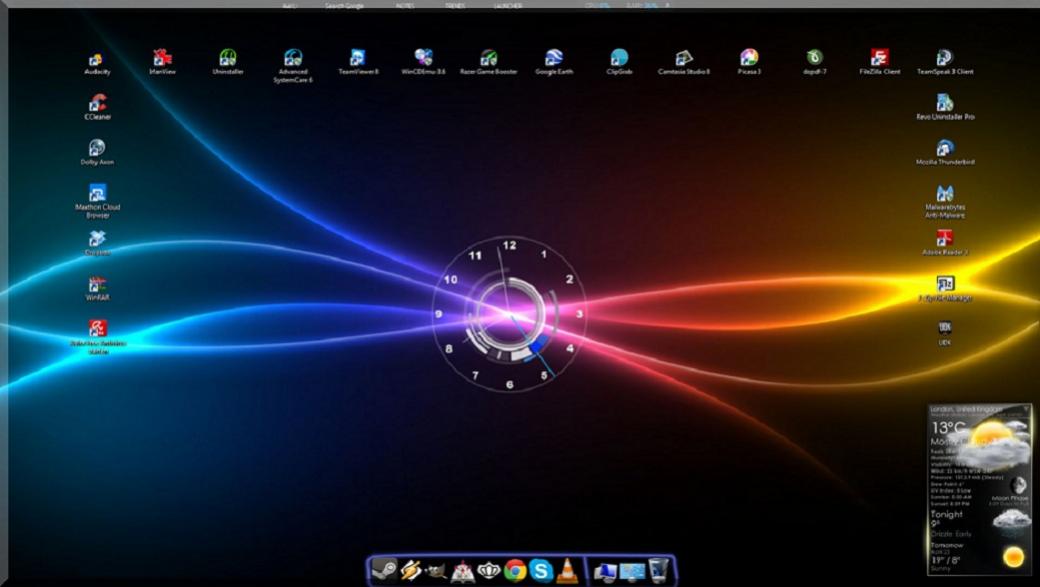Open the Adobe Reader desktop icon

pos(944,240)
